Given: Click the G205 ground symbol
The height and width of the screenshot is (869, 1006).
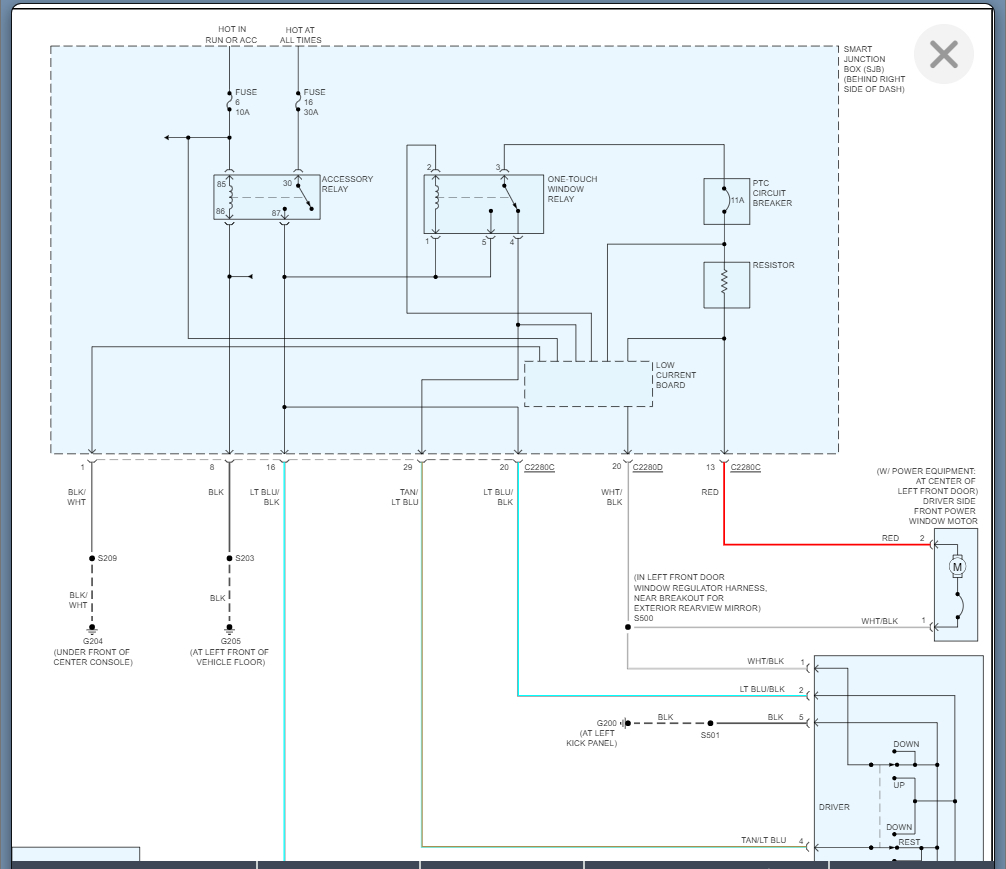Looking at the screenshot, I should coord(229,630).
